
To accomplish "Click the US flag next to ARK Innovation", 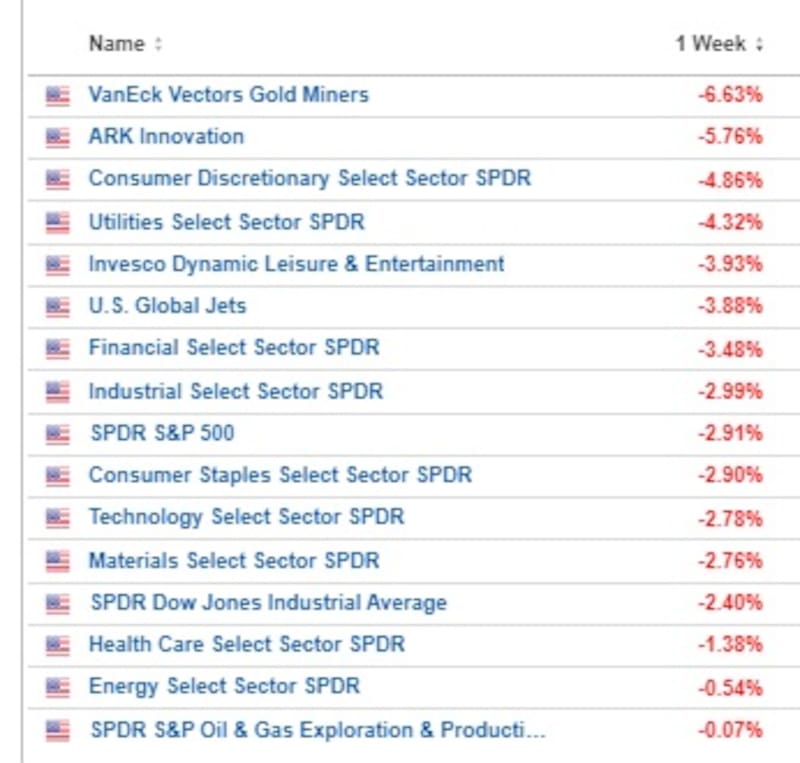I will pos(57,138).
